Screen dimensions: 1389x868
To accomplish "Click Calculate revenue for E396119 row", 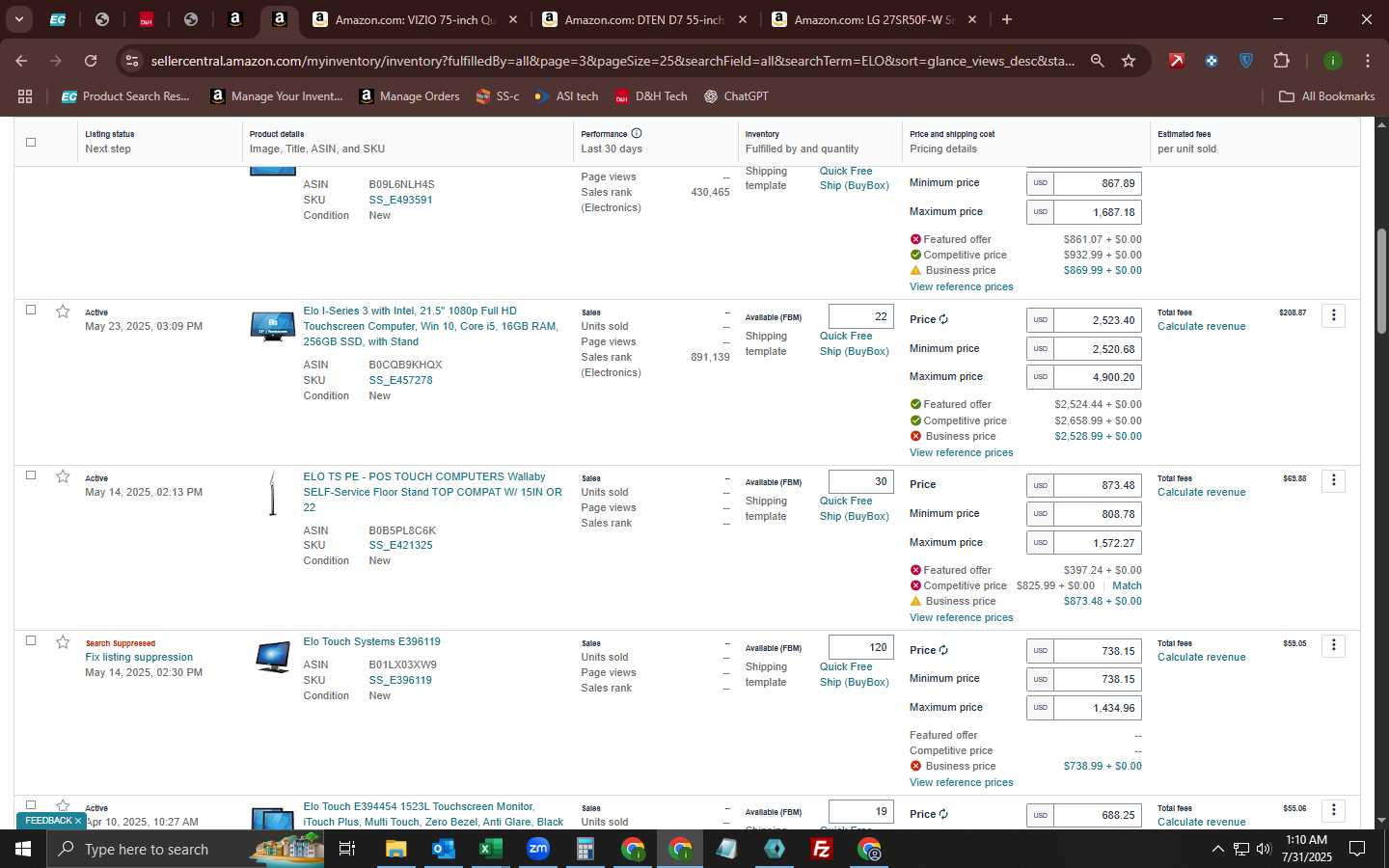I will (1201, 658).
